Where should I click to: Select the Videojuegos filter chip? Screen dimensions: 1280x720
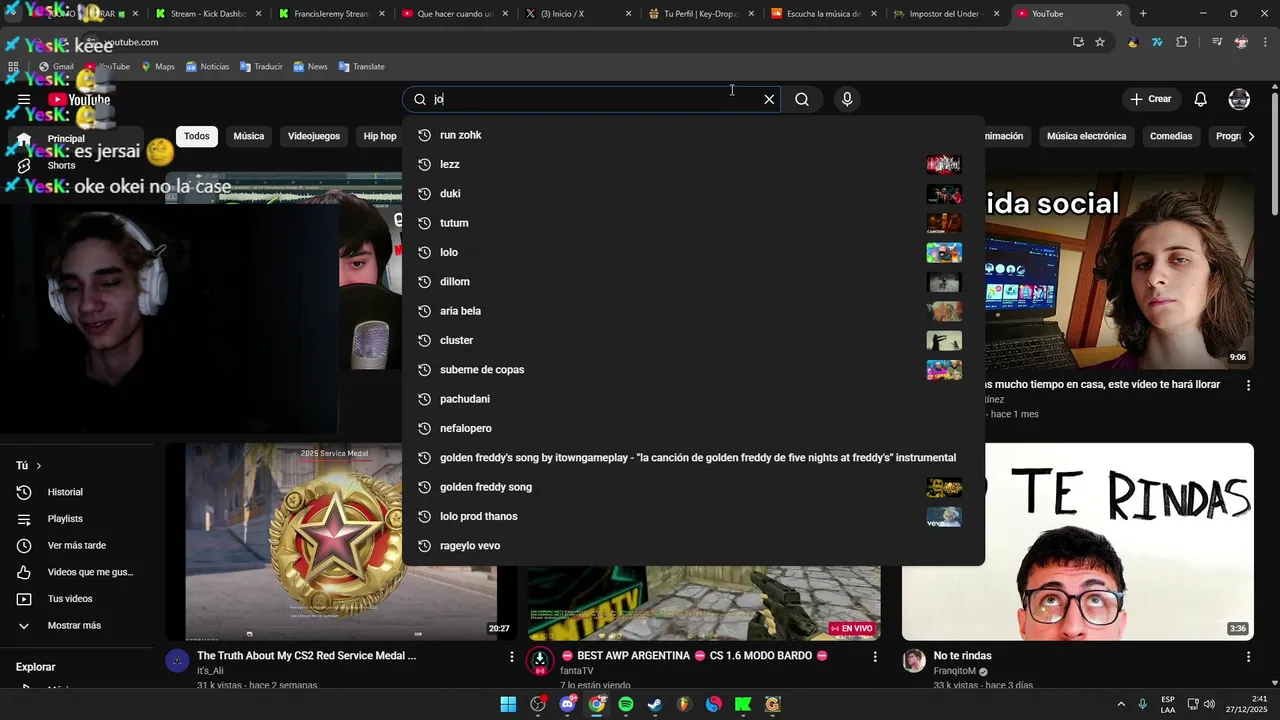[314, 136]
